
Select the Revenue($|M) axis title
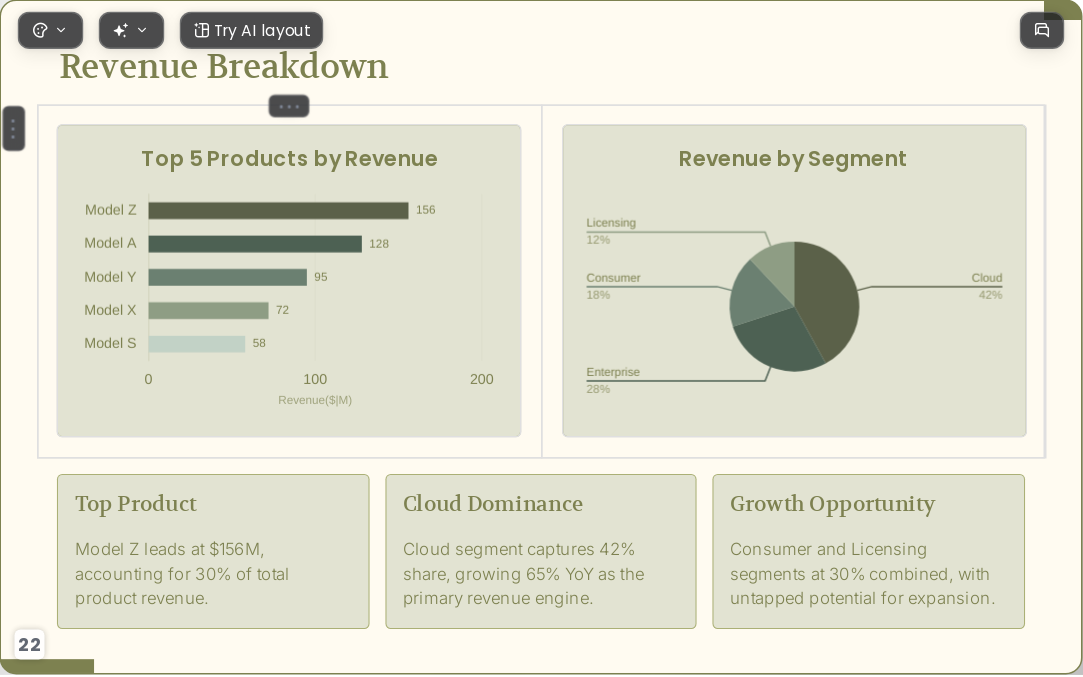[315, 400]
